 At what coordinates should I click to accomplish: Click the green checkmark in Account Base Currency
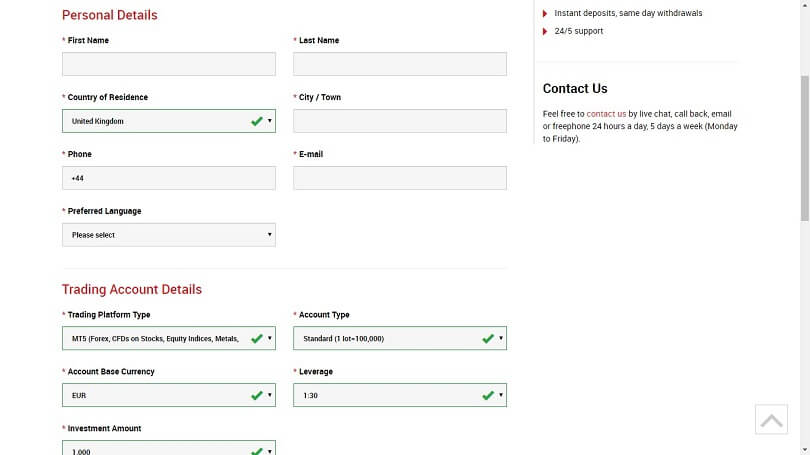point(257,396)
